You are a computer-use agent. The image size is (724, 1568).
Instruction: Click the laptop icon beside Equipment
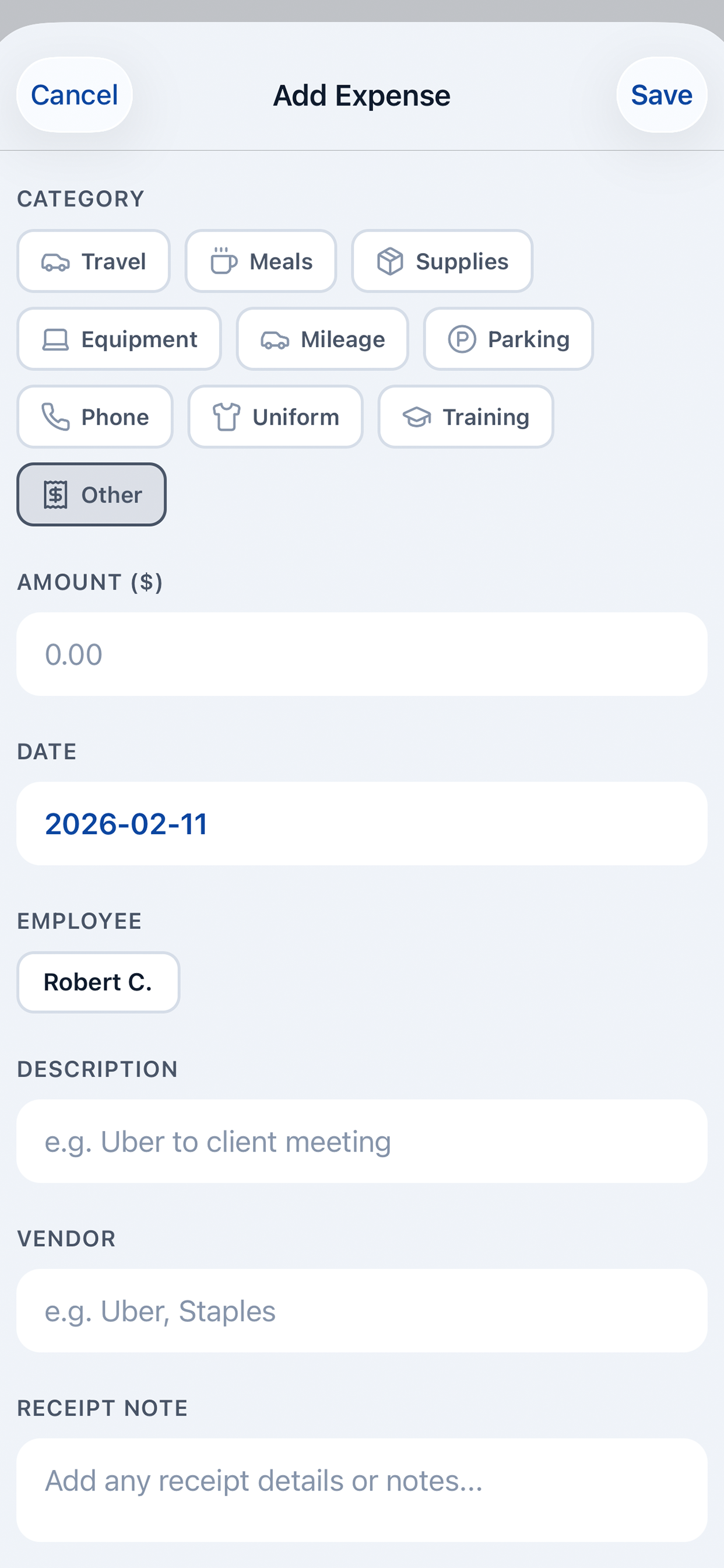click(56, 339)
